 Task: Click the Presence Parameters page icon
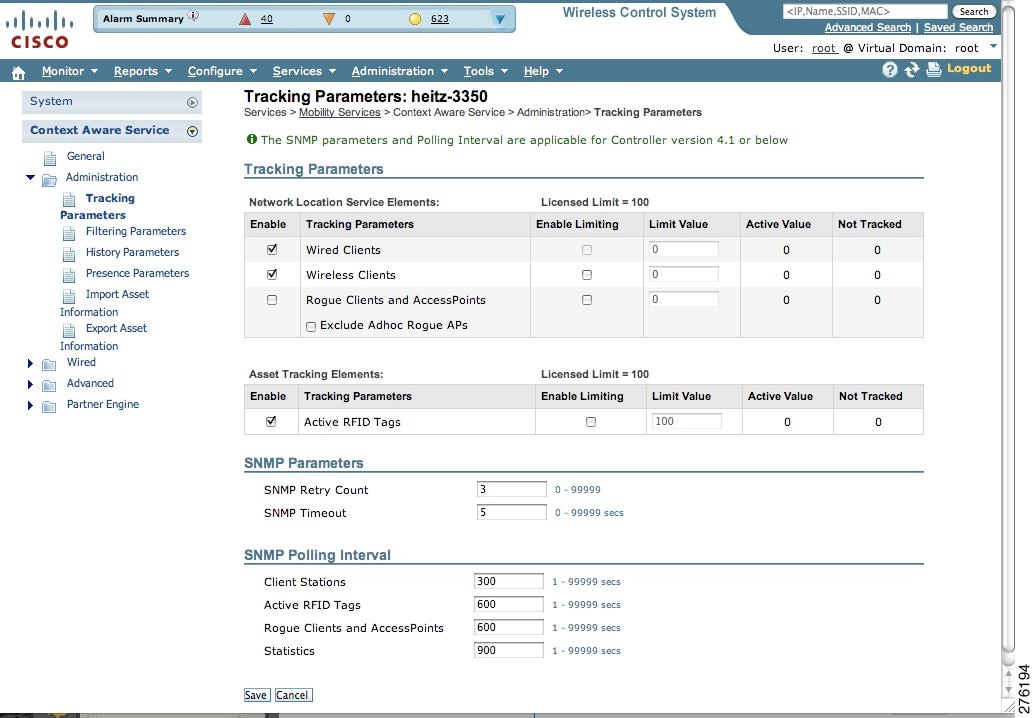point(69,275)
